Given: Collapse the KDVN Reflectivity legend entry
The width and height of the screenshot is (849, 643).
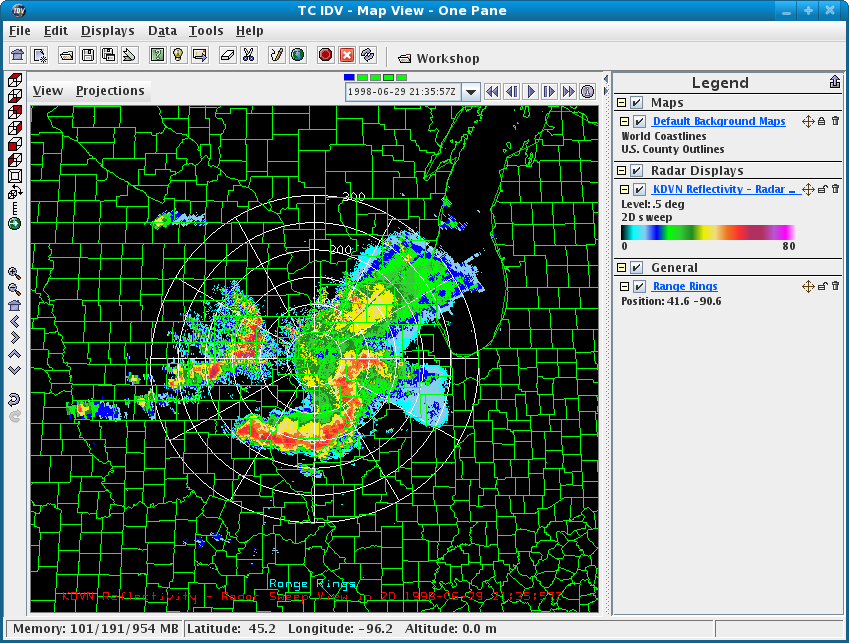Looking at the screenshot, I should click(625, 189).
